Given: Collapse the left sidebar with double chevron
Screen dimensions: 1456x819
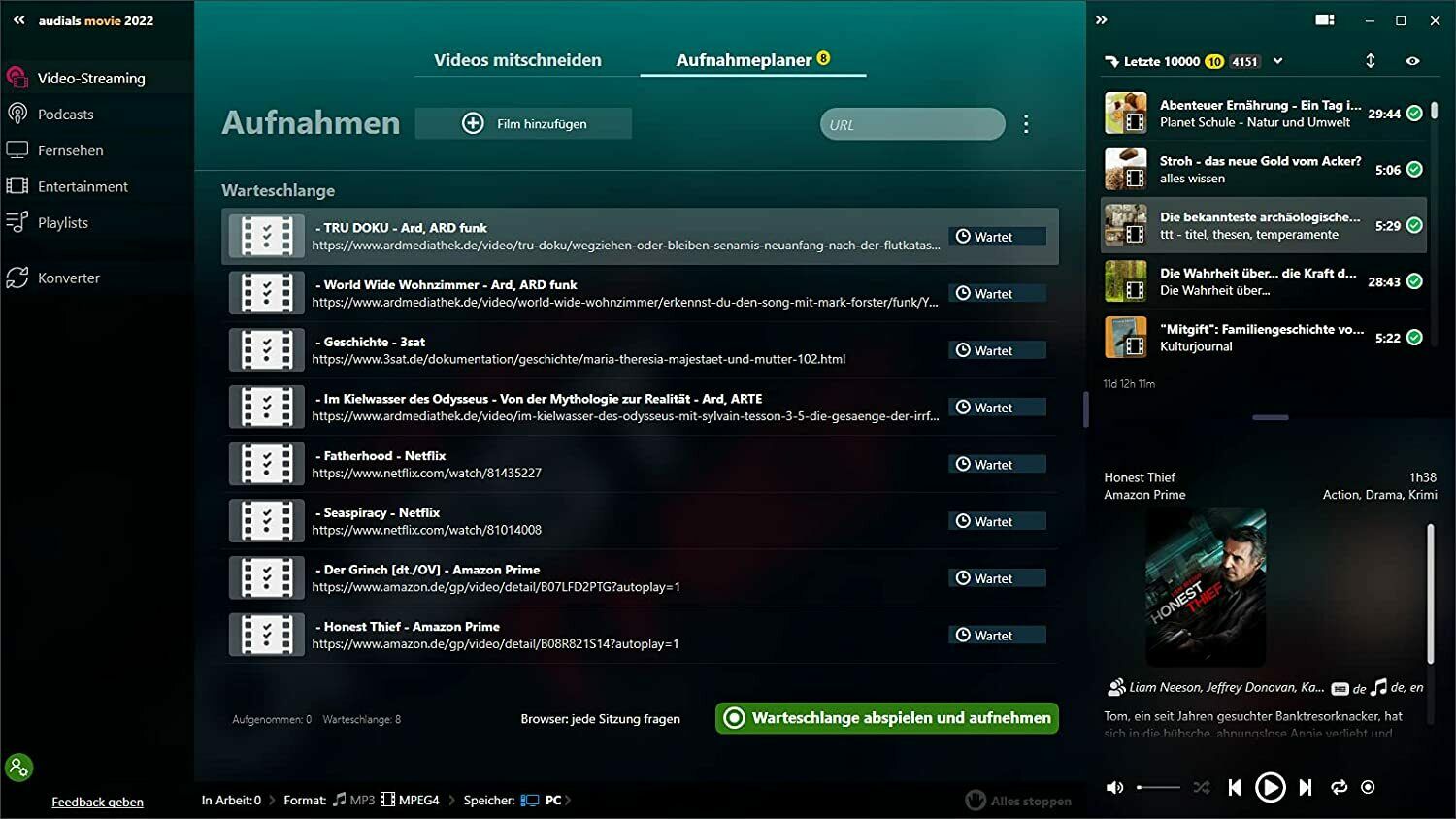Looking at the screenshot, I should tap(18, 20).
